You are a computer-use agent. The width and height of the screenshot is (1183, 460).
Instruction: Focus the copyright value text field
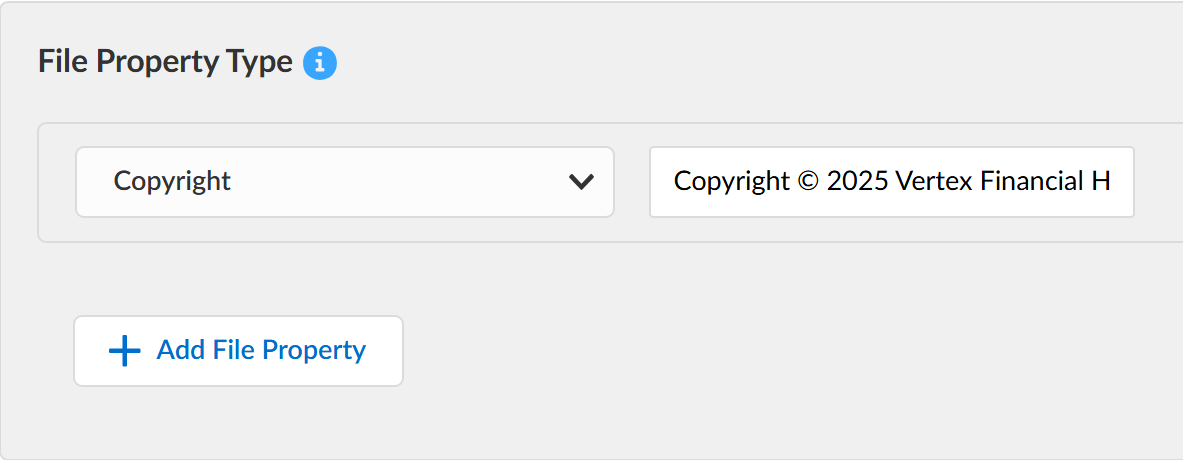(891, 182)
